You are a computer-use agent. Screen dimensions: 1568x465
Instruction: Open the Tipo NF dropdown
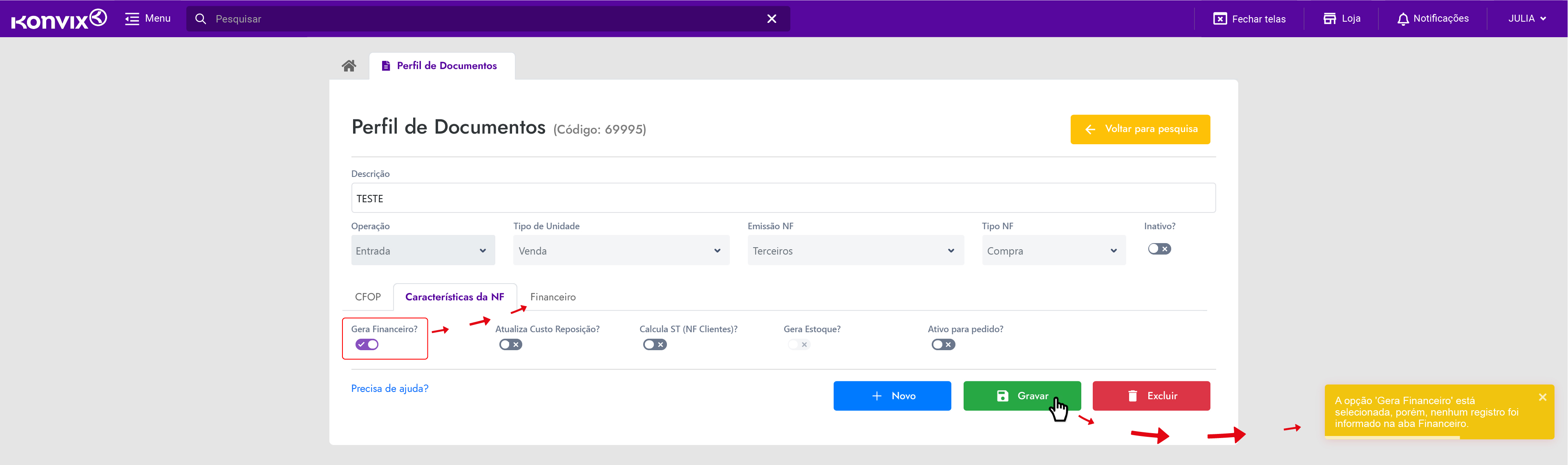tap(1053, 251)
